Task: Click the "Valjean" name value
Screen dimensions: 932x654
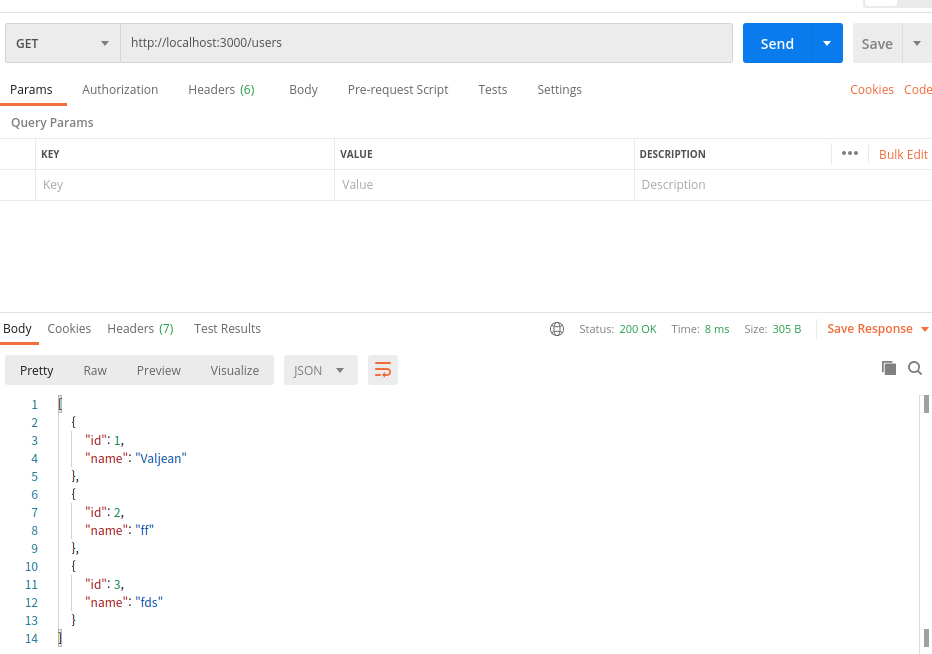Action: click(x=161, y=458)
